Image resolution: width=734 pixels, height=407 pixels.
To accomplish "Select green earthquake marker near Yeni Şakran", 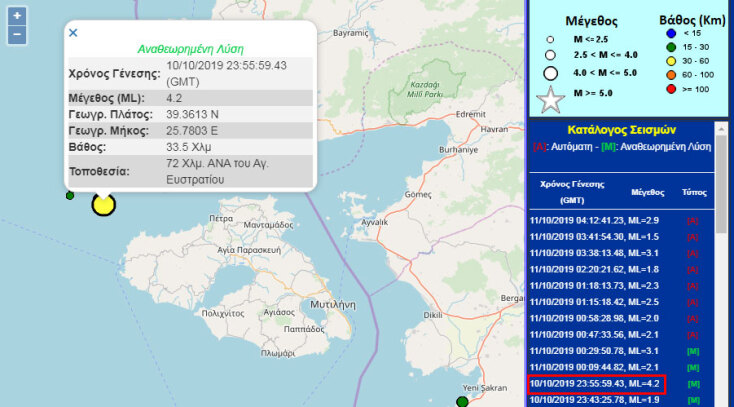I will 462,401.
